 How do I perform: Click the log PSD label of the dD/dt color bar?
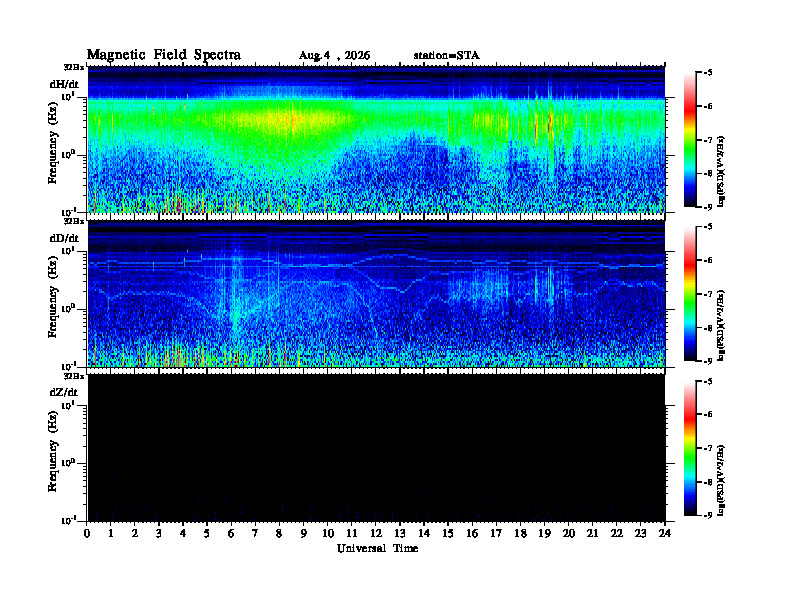click(721, 326)
